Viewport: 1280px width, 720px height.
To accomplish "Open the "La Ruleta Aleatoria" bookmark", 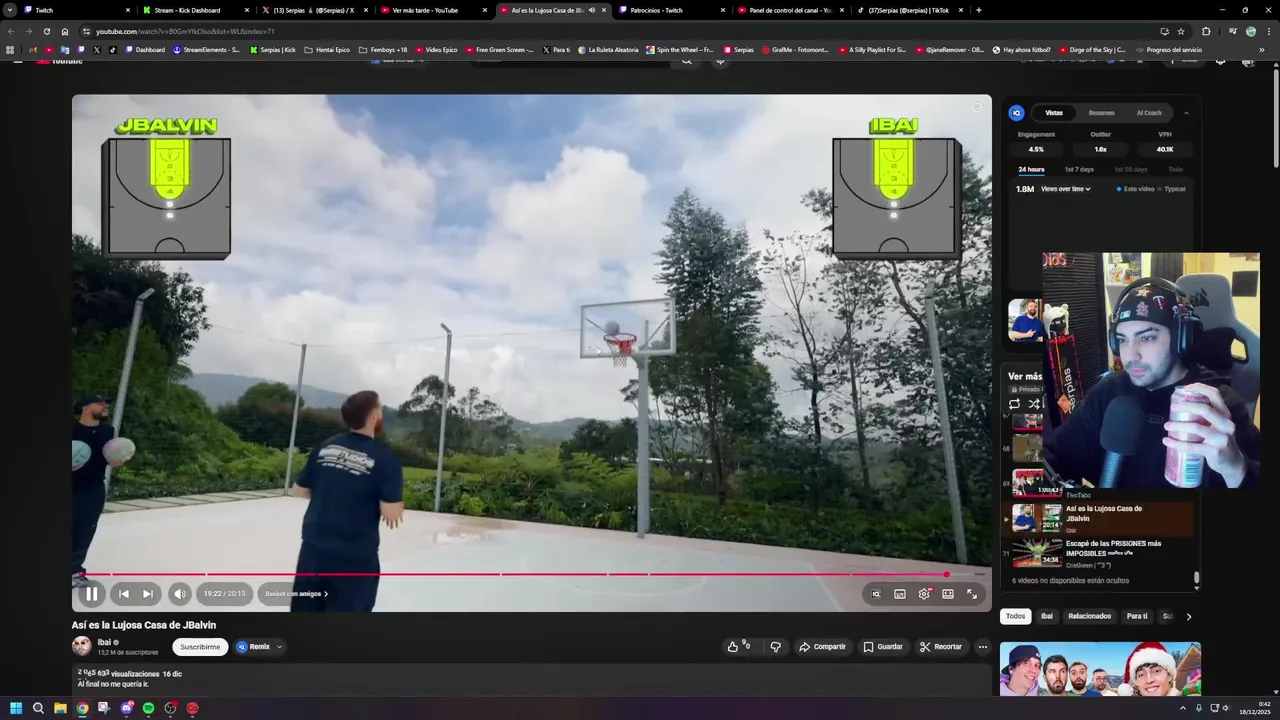I will point(608,50).
